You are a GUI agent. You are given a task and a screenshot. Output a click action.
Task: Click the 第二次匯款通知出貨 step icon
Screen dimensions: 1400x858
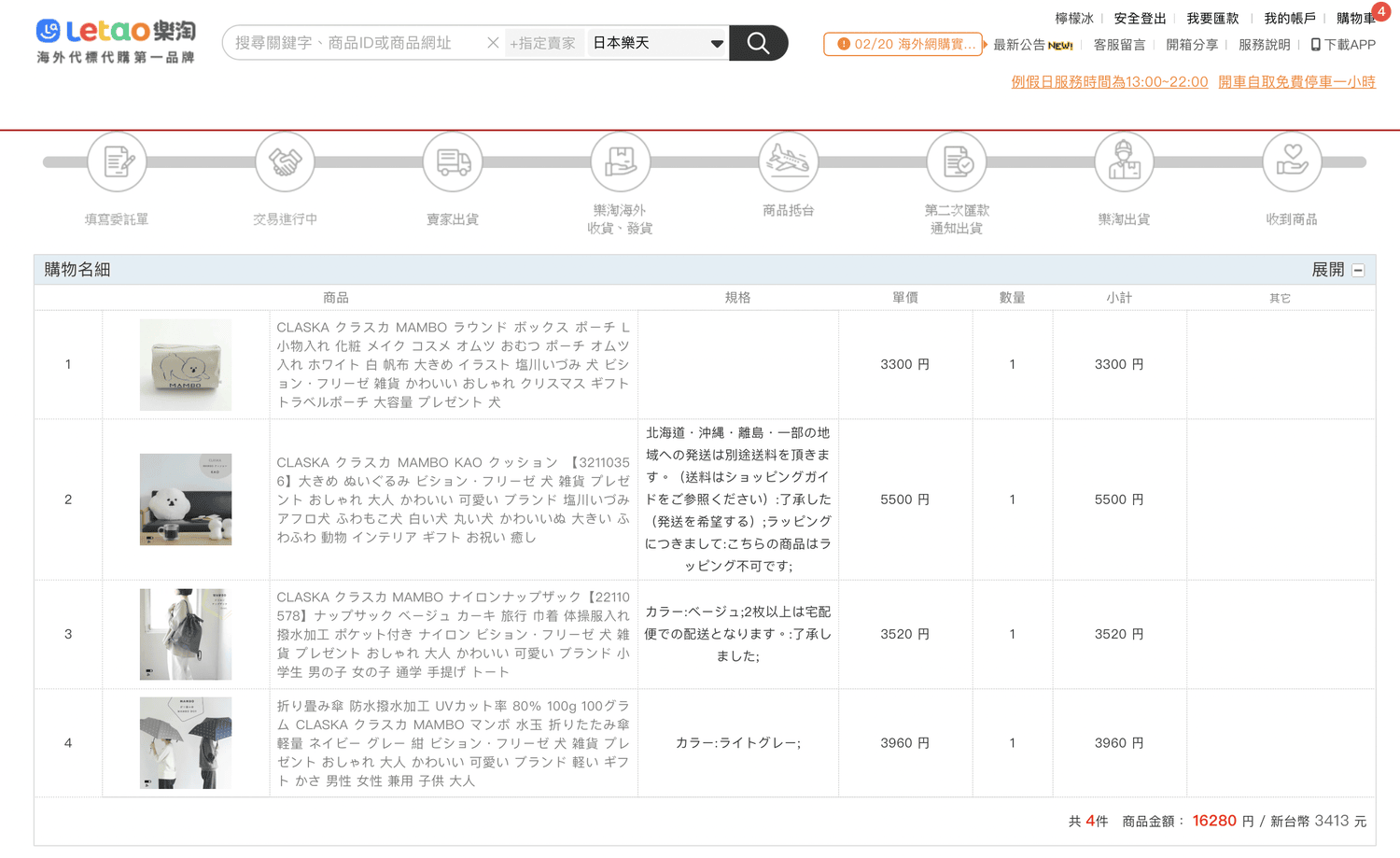coord(957,162)
